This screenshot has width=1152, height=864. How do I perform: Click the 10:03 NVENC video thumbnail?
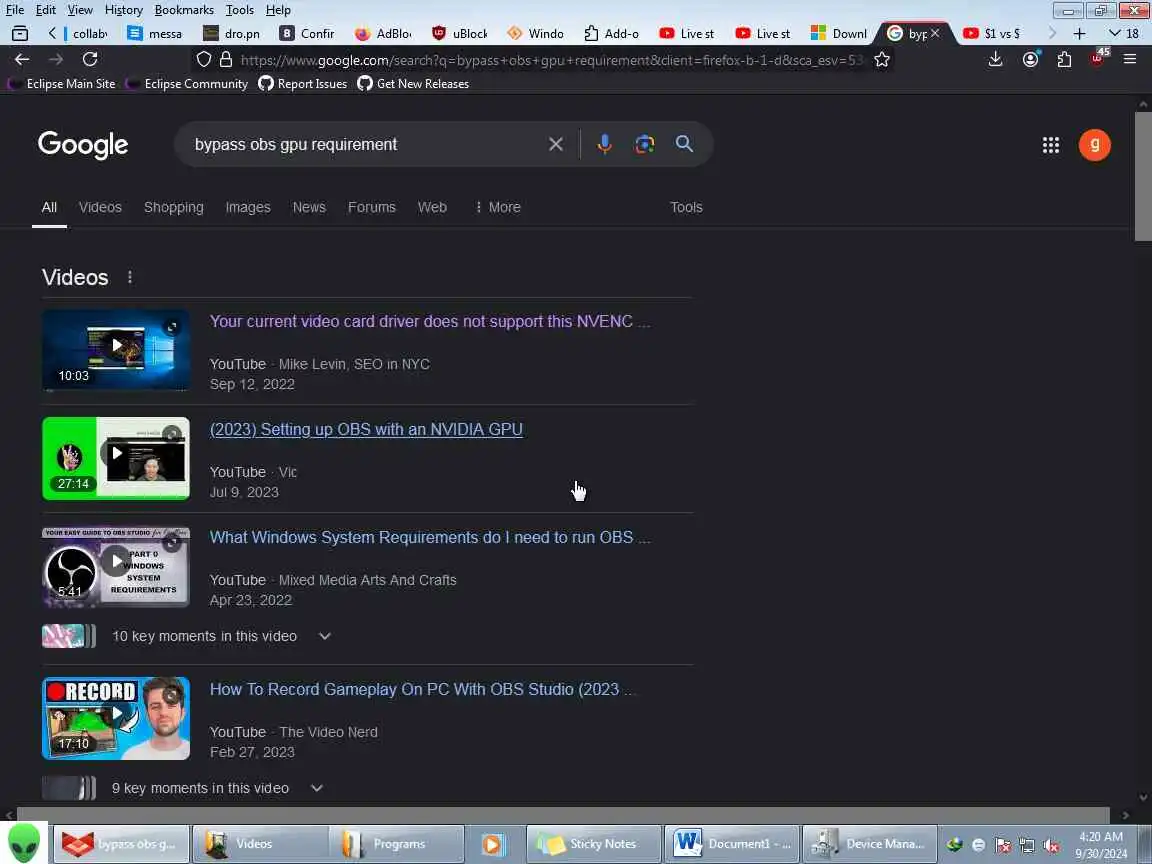pyautogui.click(x=116, y=350)
